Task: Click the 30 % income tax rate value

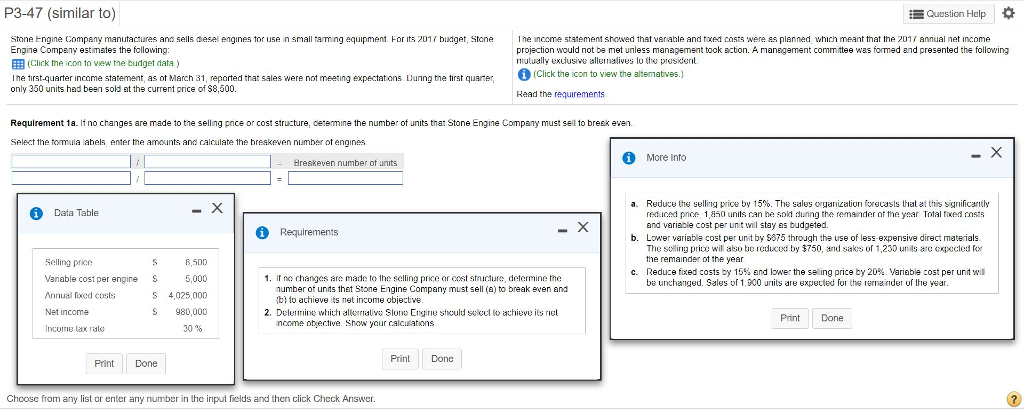Action: (x=193, y=329)
